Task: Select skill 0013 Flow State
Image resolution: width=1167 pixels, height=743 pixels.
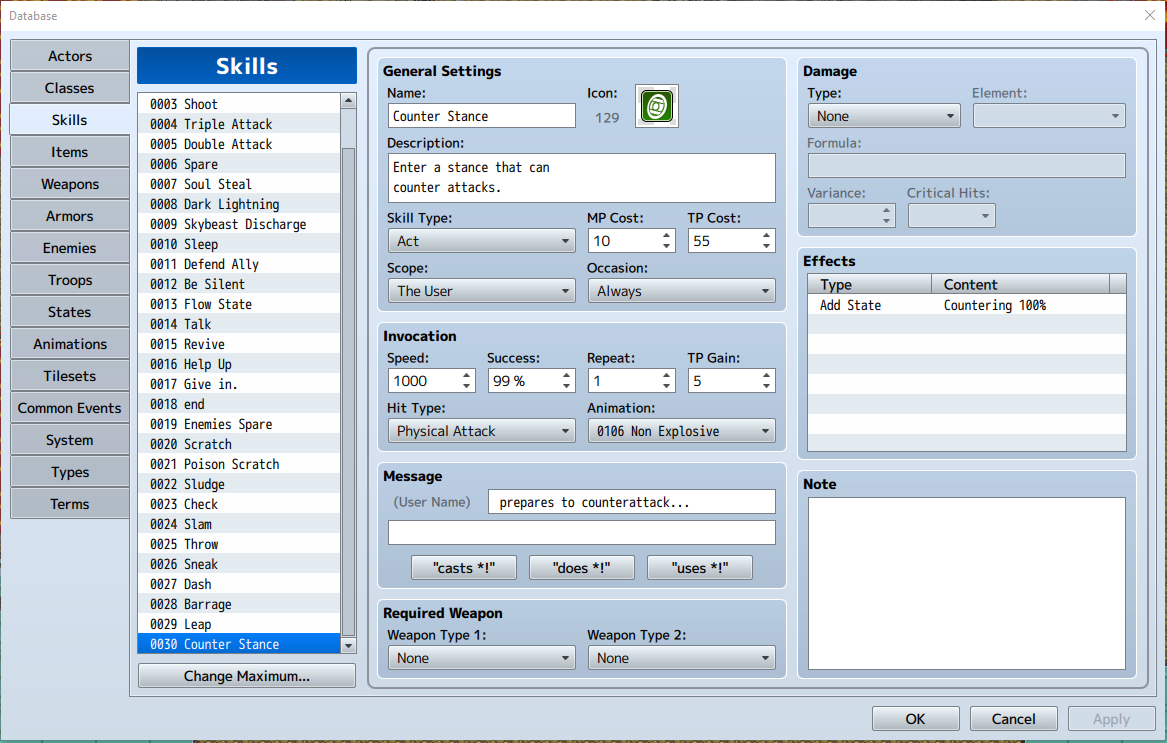Action: (239, 304)
